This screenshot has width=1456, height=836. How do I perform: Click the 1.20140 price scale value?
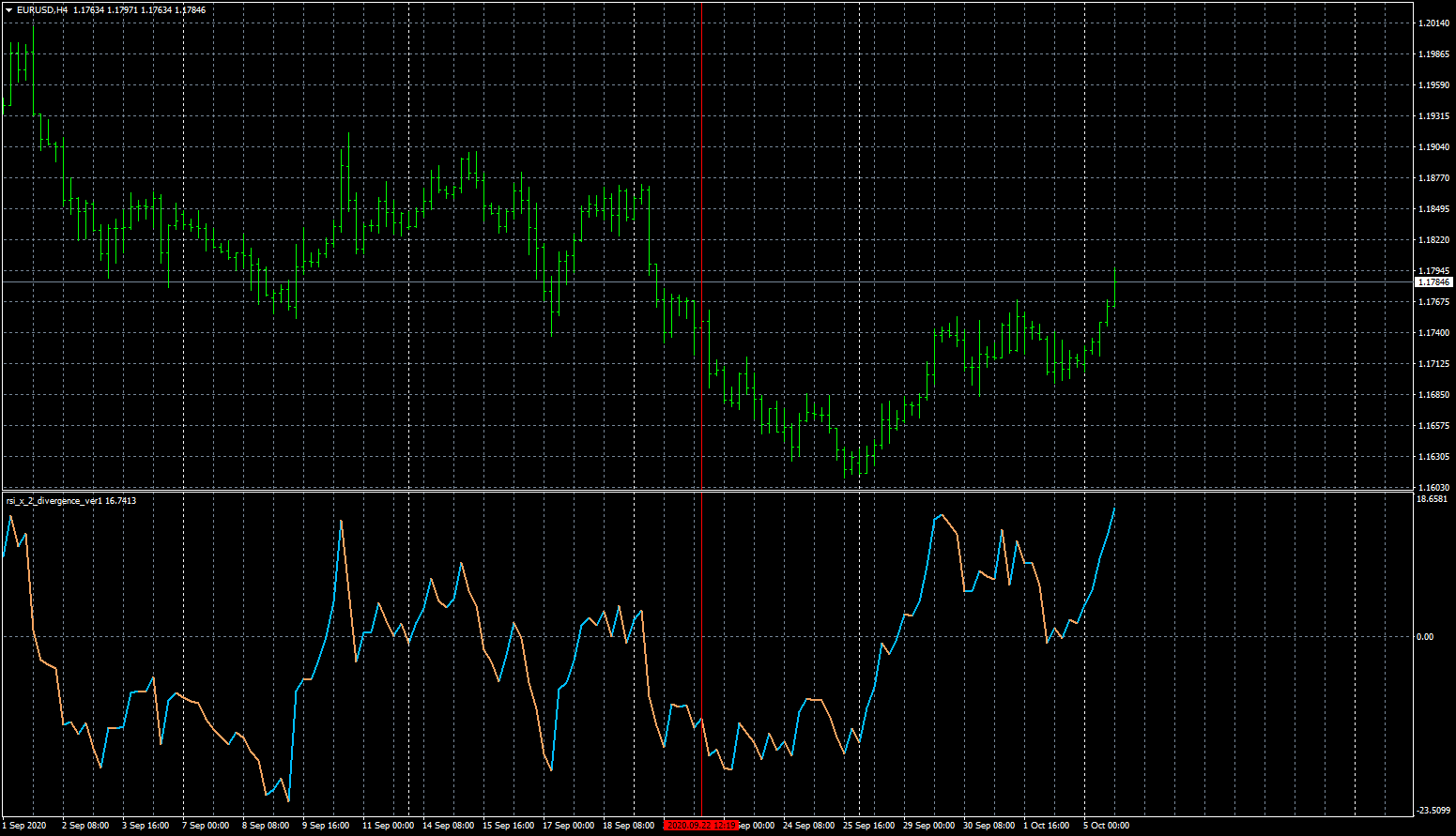coord(1433,23)
